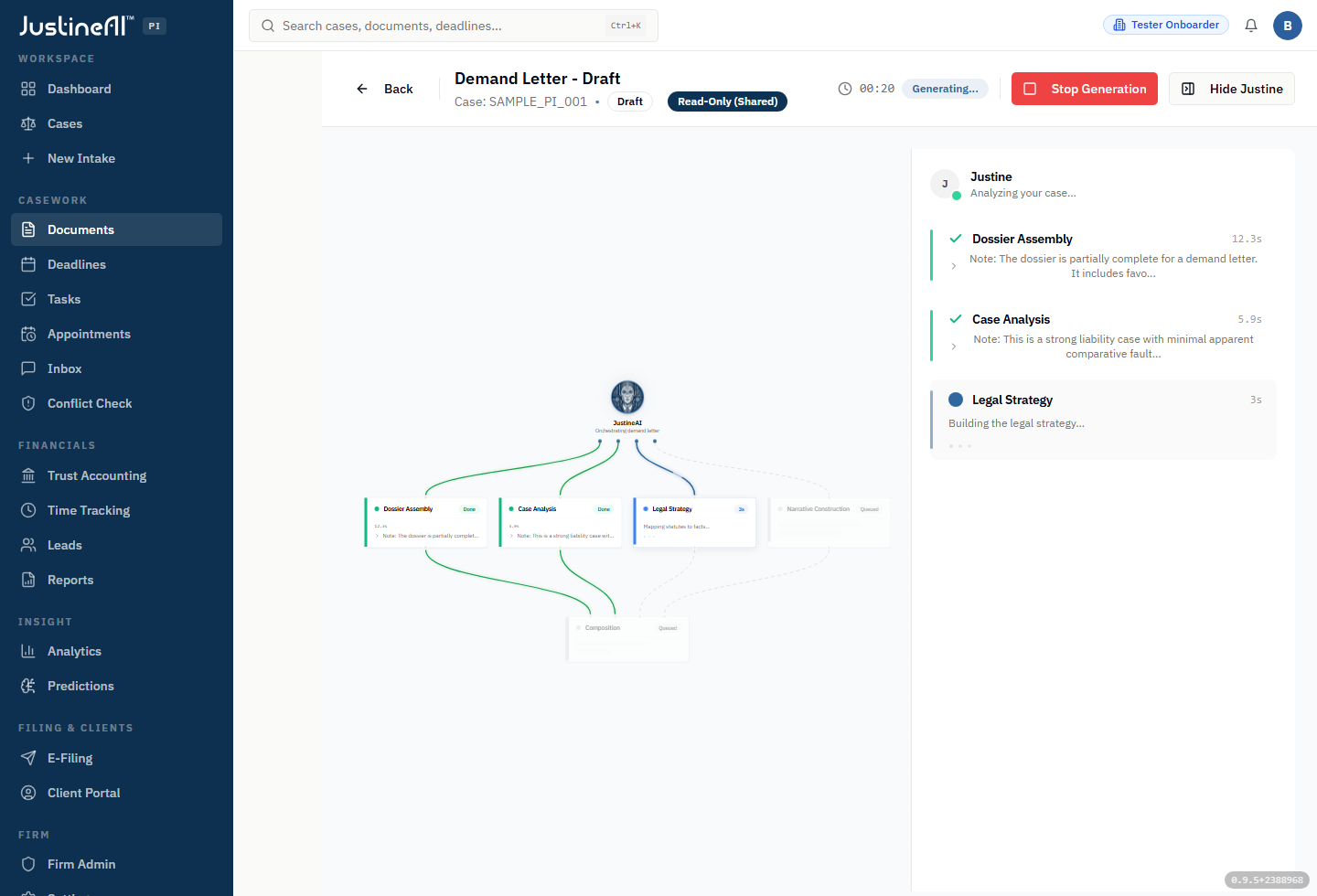Click the Cases scales icon in sidebar
This screenshot has height=896, width=1317.
tap(28, 123)
